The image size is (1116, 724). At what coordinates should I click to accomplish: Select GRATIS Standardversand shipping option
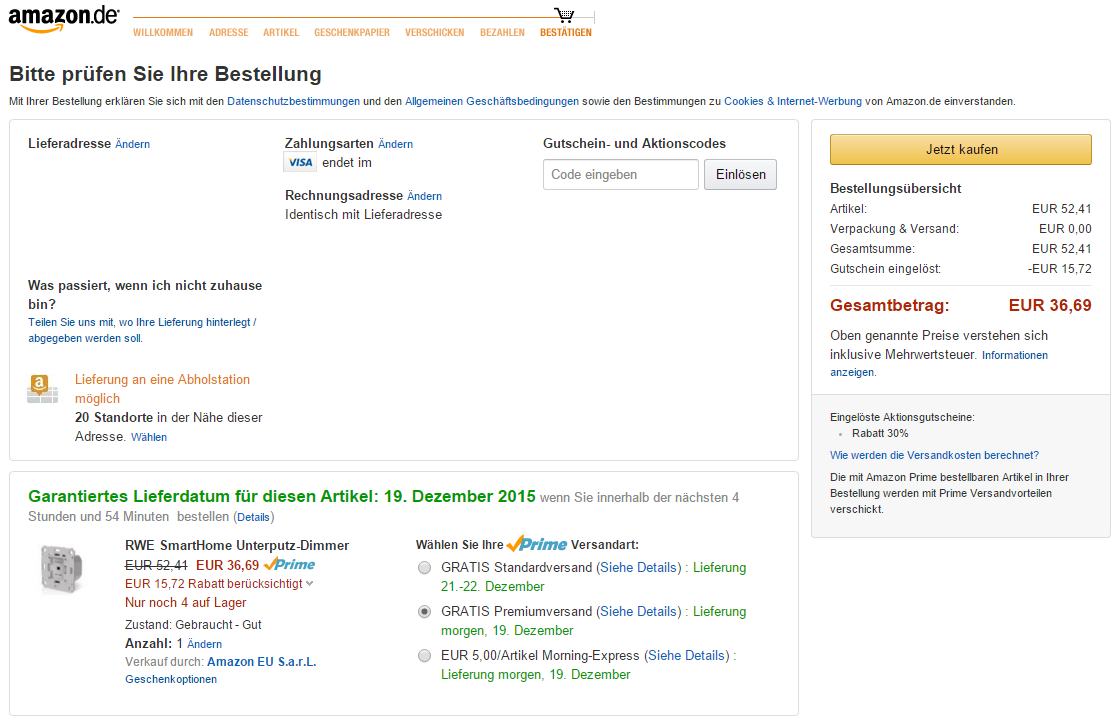(x=424, y=567)
